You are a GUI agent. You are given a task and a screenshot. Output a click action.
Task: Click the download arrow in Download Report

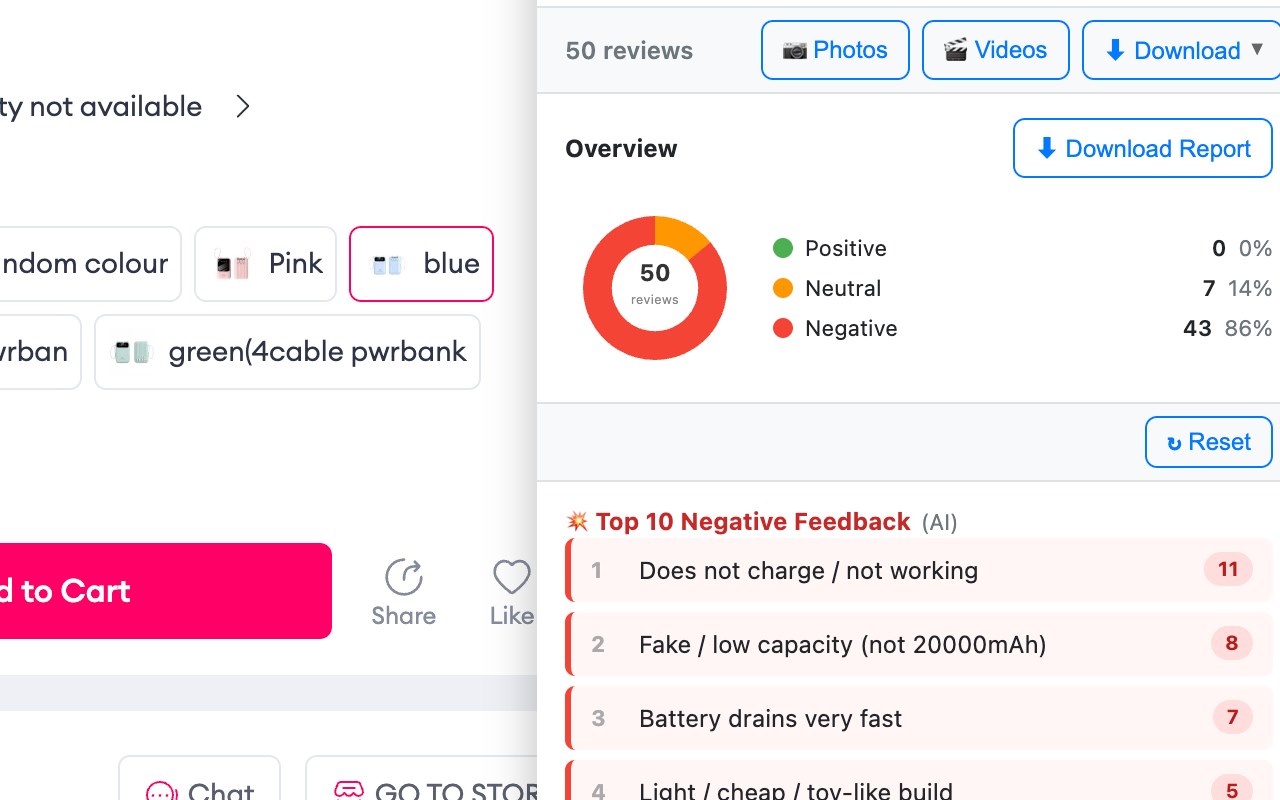coord(1046,149)
